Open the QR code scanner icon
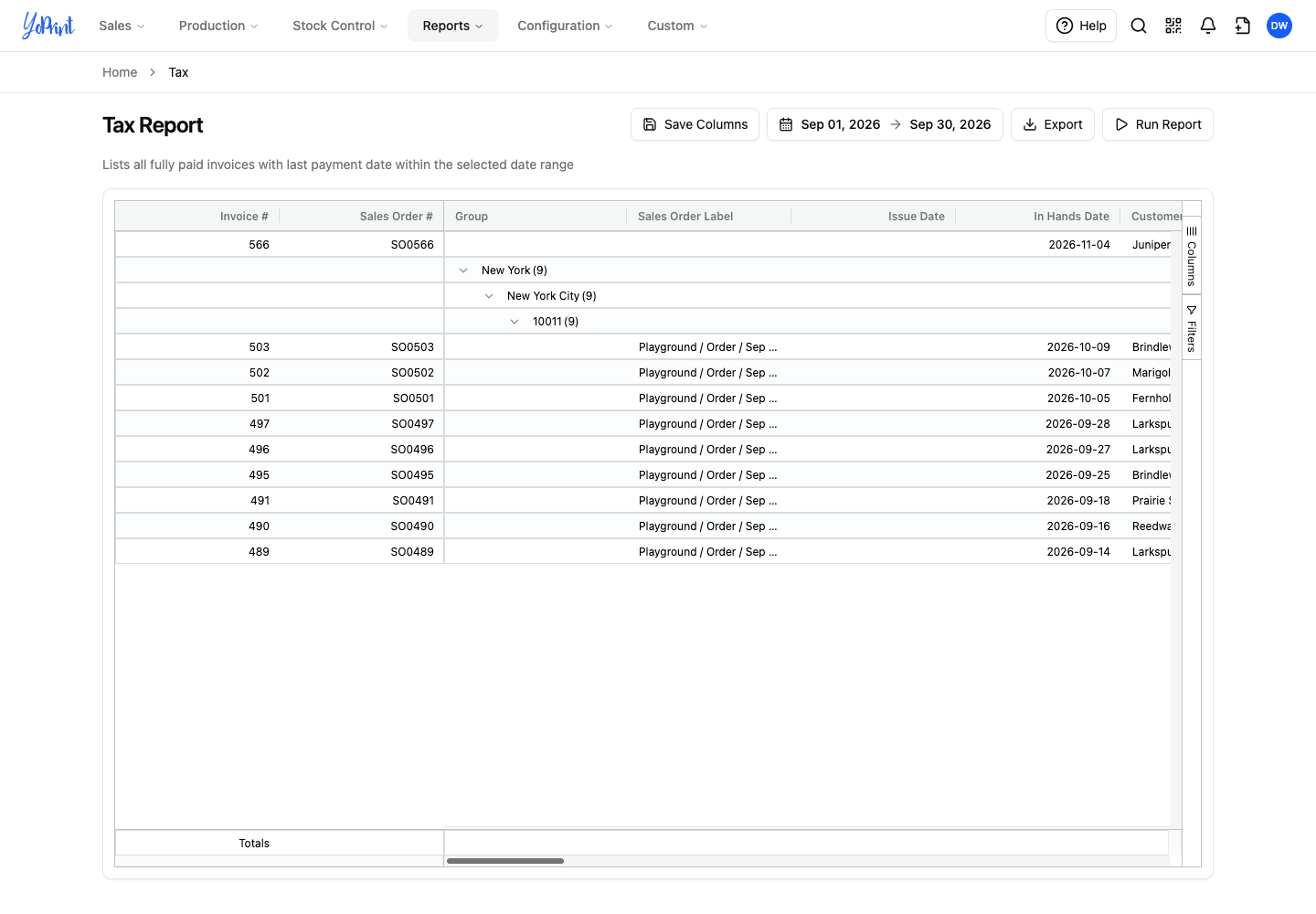The width and height of the screenshot is (1316, 914). pos(1173,26)
